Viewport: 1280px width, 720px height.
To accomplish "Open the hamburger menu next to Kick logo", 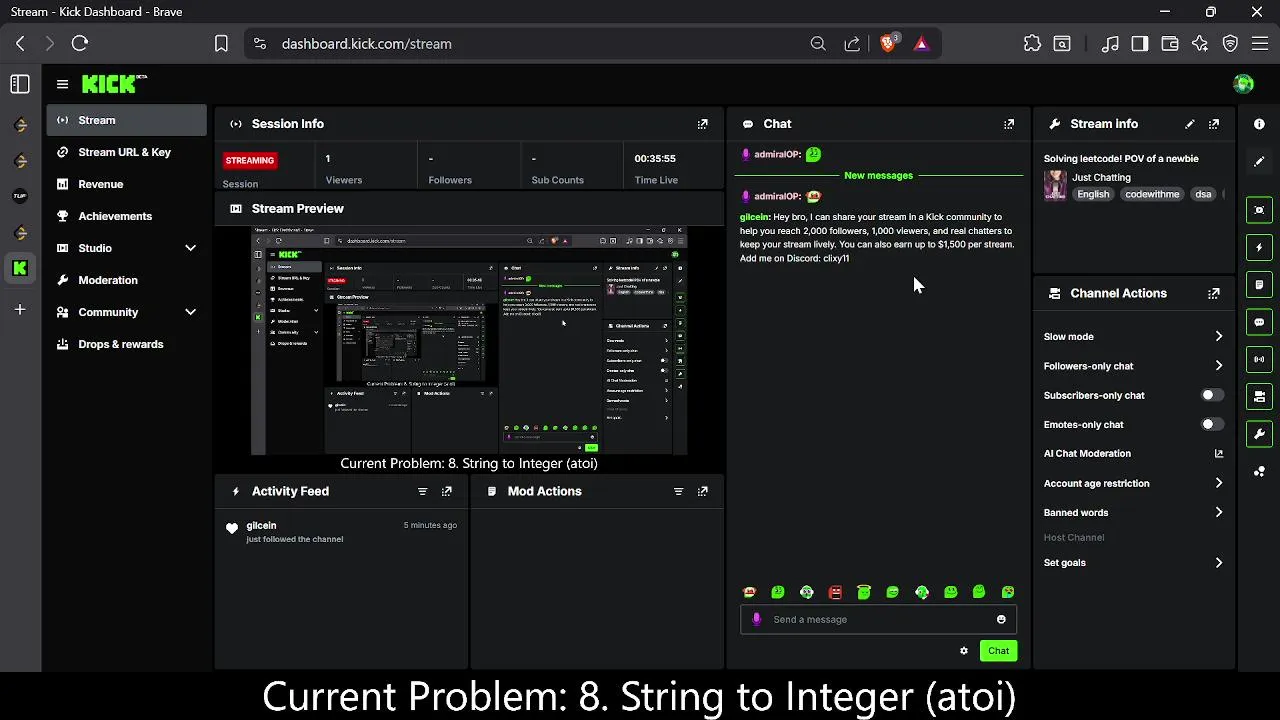I will [x=62, y=84].
